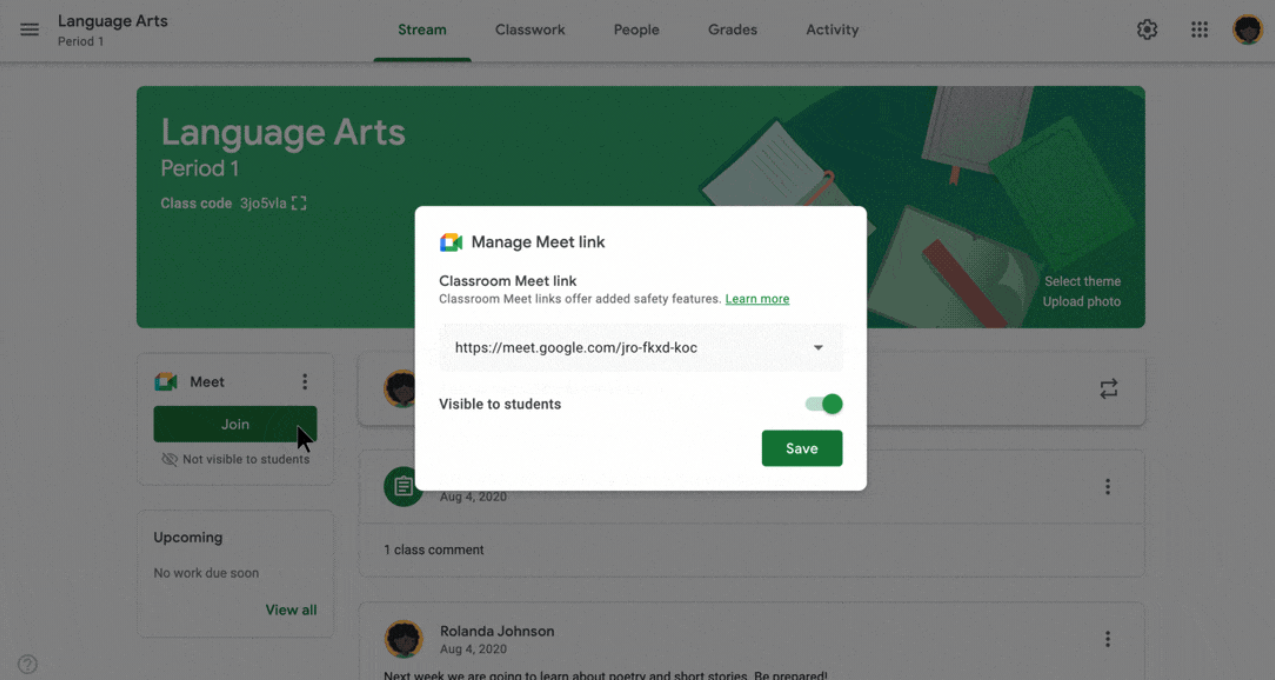Image resolution: width=1275 pixels, height=680 pixels.
Task: Click the Google Meet icon in the dialog
Action: tap(450, 241)
